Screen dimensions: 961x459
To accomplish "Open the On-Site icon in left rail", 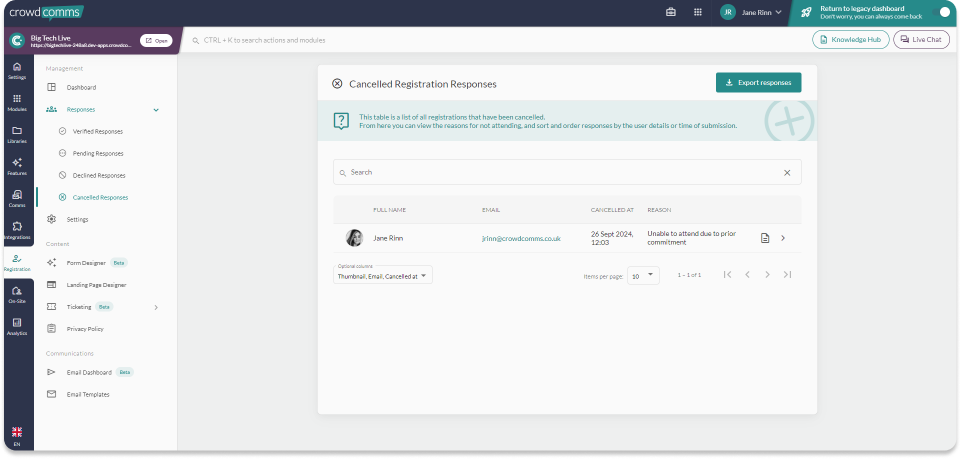I will (17, 294).
